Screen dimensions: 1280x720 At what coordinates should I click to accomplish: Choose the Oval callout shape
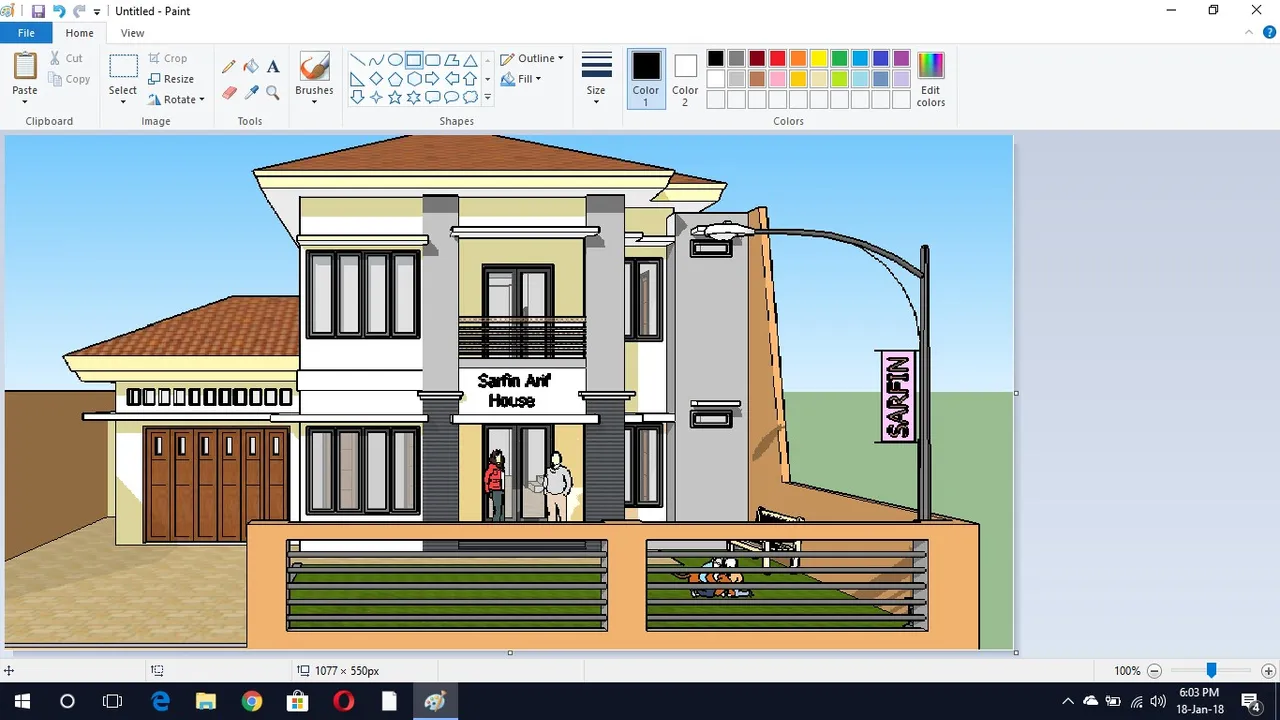tap(452, 97)
